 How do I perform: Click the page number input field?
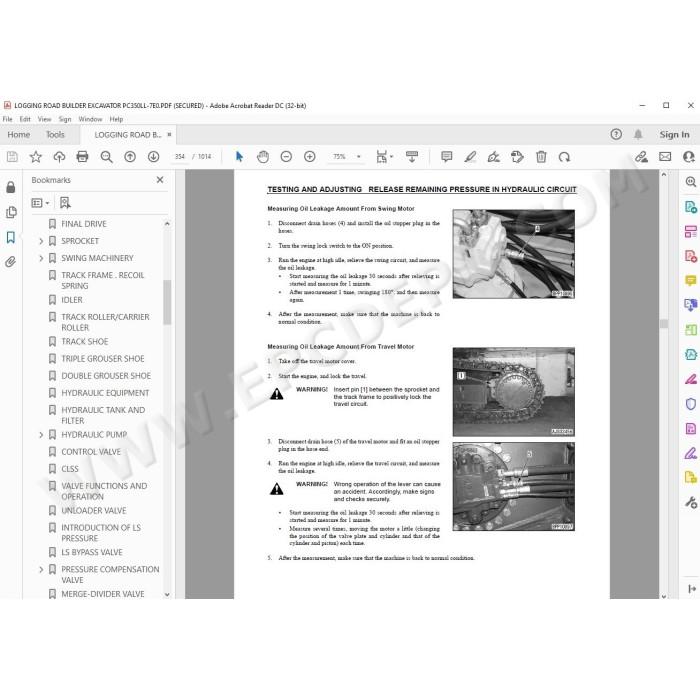(179, 157)
